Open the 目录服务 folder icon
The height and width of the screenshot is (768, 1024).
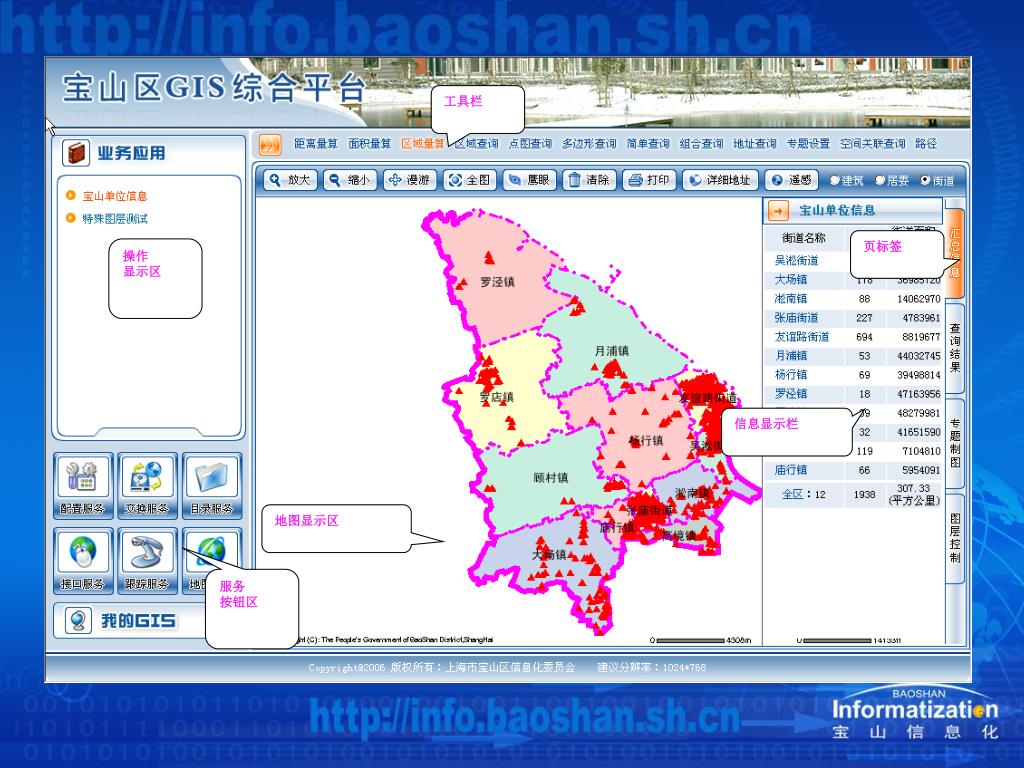pos(212,485)
